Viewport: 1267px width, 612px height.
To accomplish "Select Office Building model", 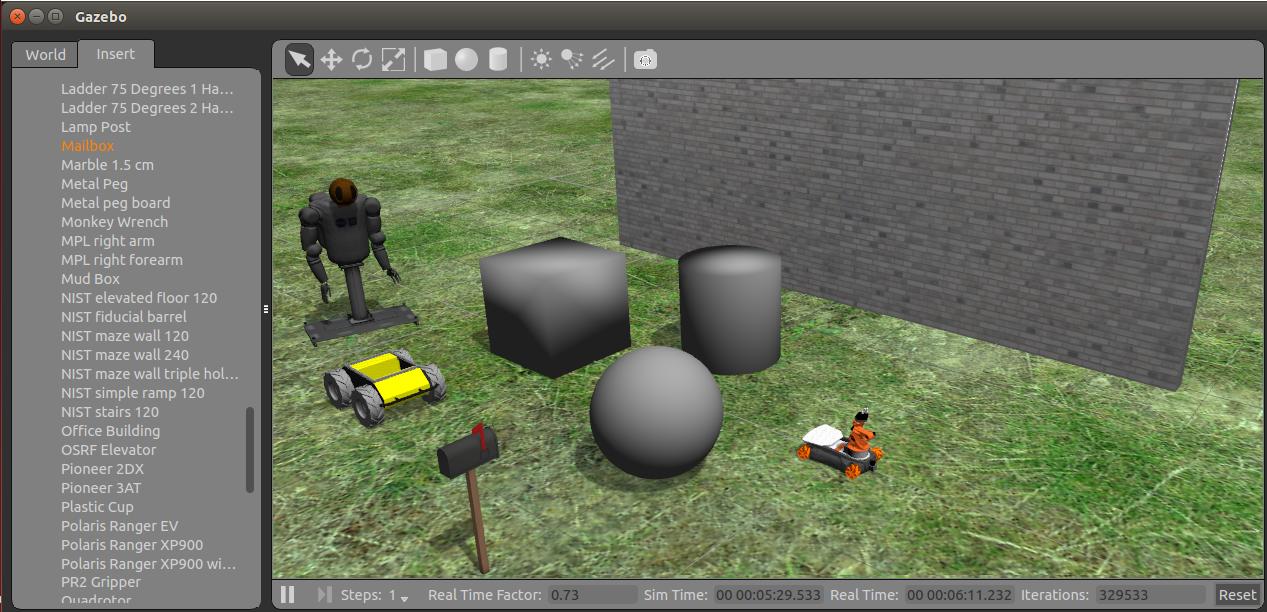I will coord(111,430).
